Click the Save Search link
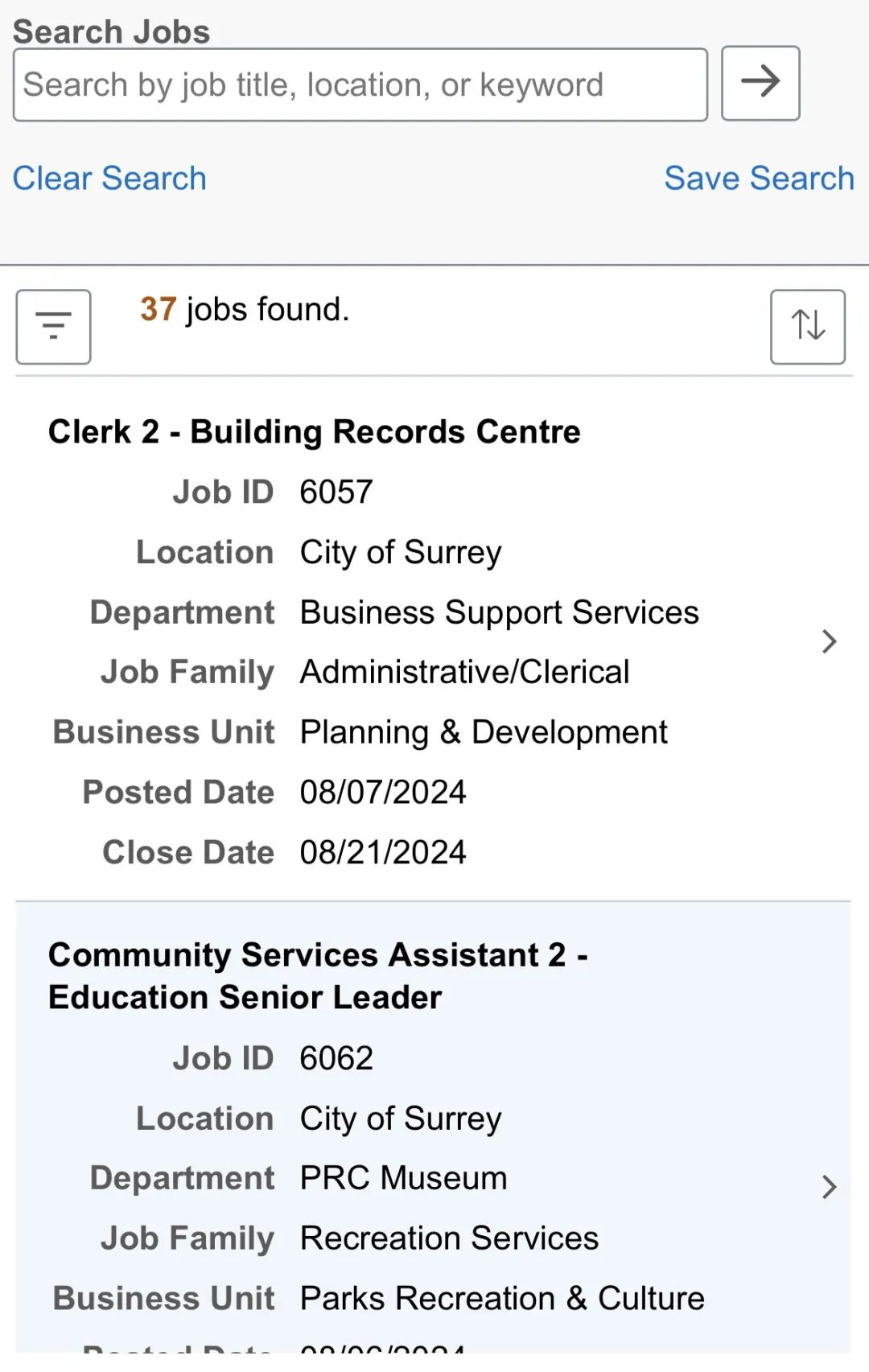The image size is (869, 1372). (759, 178)
